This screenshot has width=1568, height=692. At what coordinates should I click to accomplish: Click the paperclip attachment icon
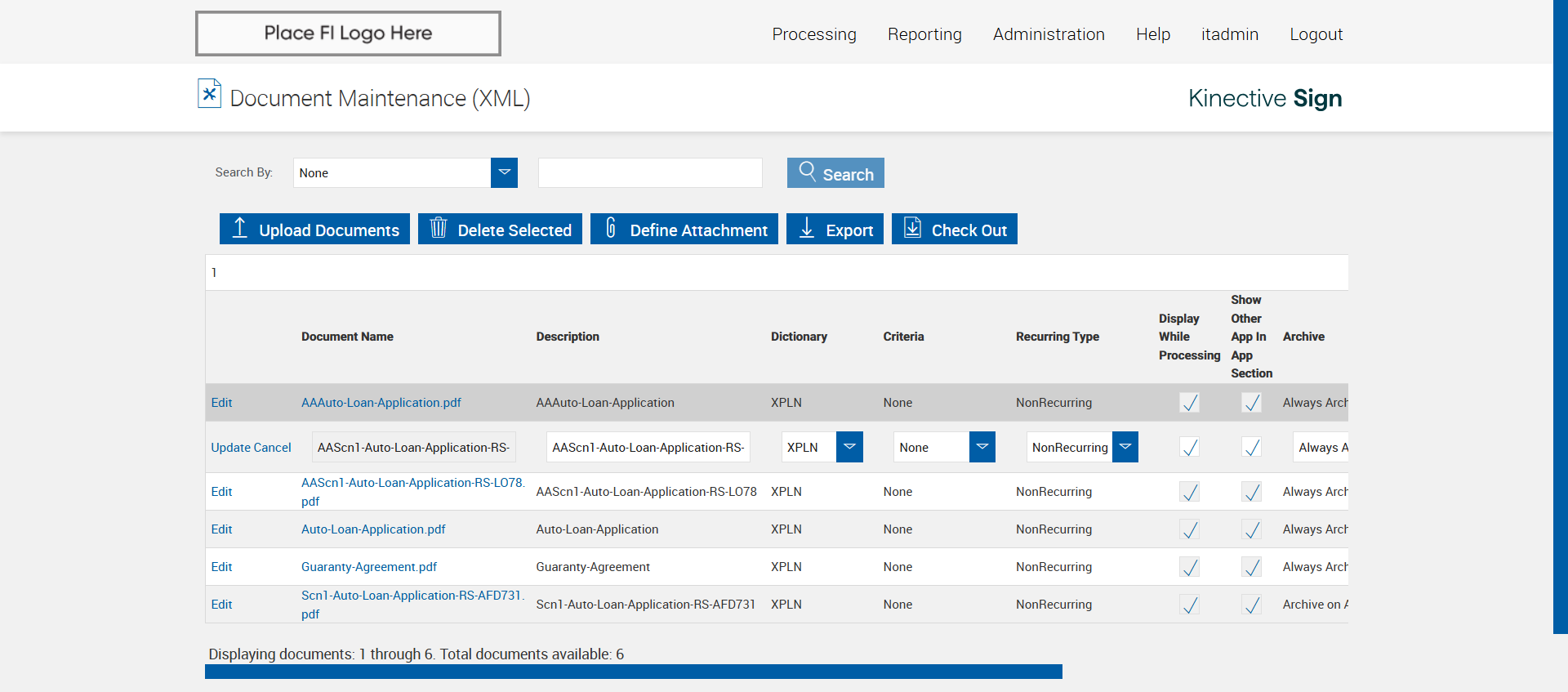point(611,228)
